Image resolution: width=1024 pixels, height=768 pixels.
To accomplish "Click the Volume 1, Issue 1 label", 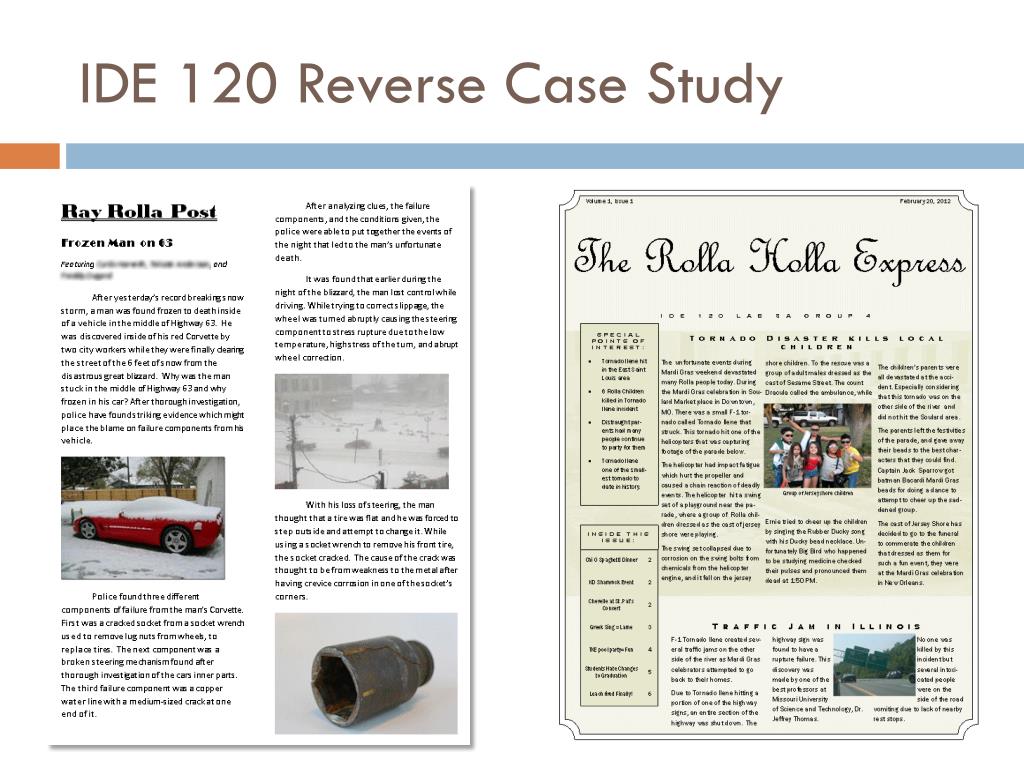I will coord(609,201).
